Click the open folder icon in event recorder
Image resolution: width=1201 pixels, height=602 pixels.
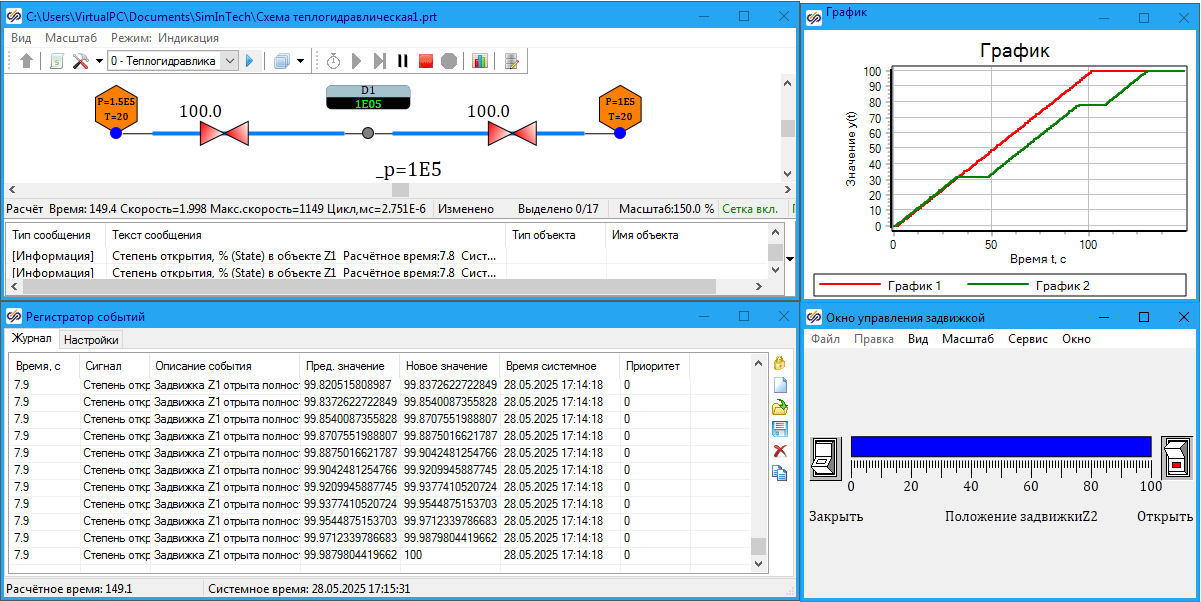coord(780,407)
